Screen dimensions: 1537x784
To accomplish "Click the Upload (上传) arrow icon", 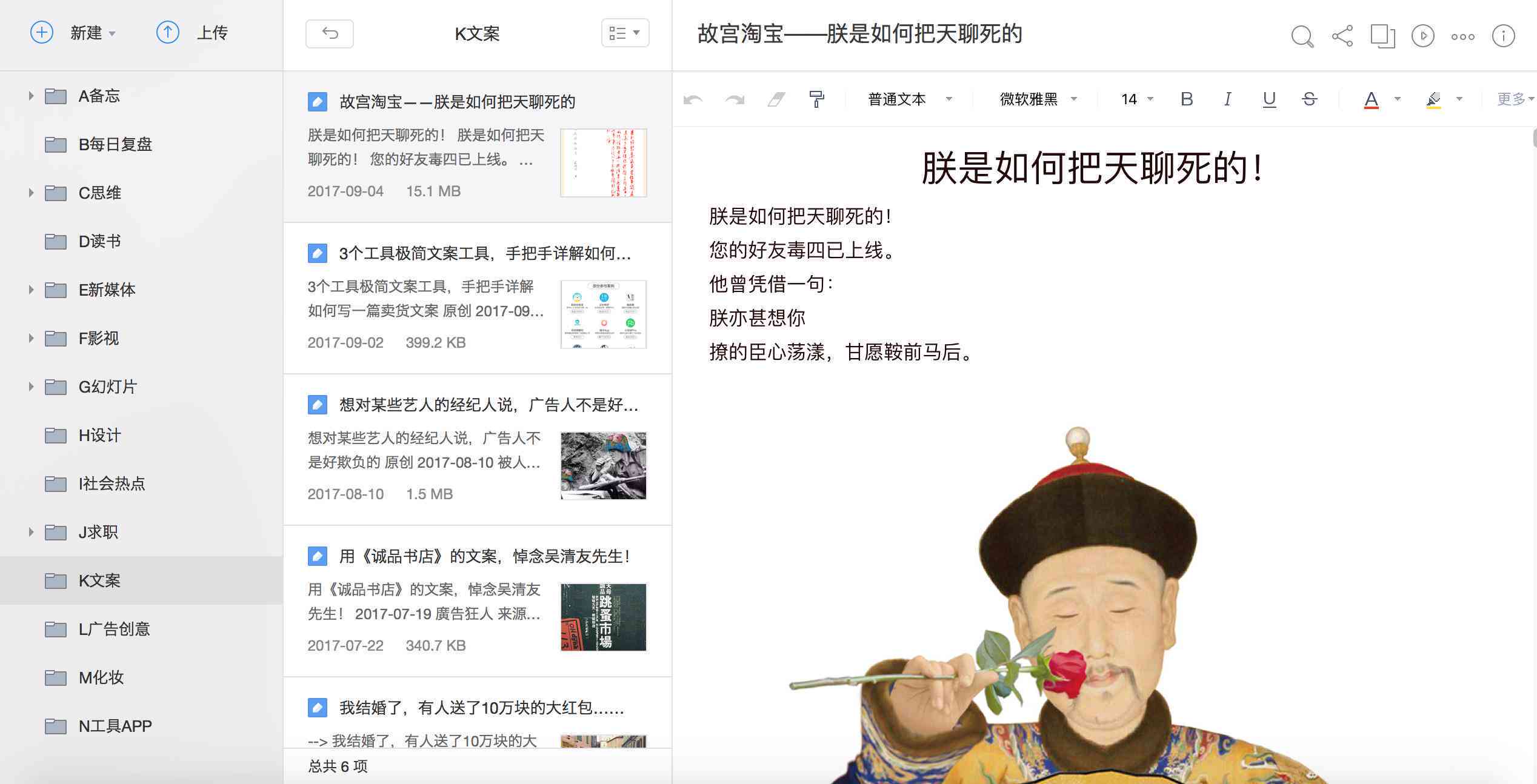I will pos(168,32).
